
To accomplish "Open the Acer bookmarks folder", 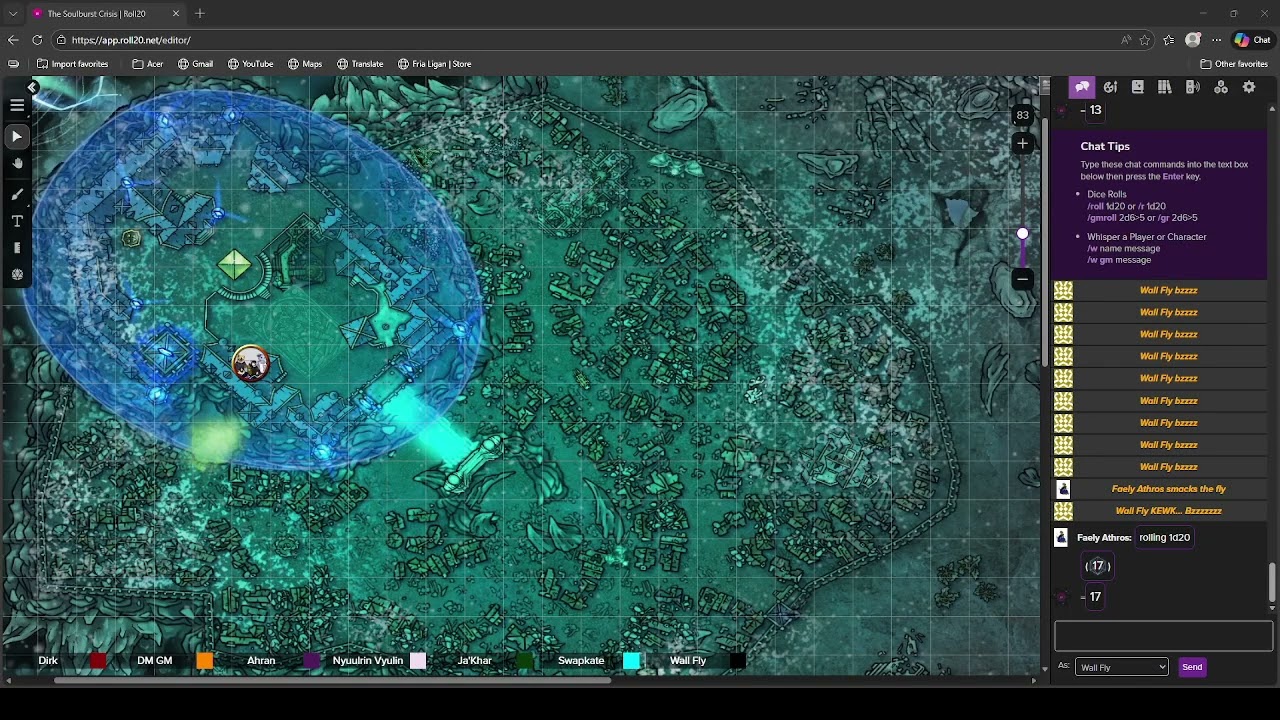I will [x=147, y=64].
